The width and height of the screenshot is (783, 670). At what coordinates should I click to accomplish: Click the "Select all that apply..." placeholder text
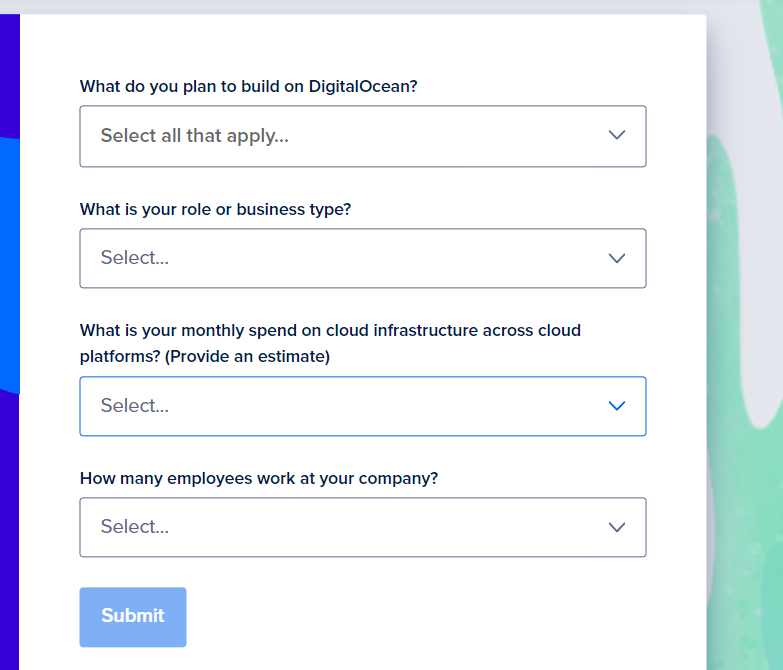pyautogui.click(x=194, y=136)
